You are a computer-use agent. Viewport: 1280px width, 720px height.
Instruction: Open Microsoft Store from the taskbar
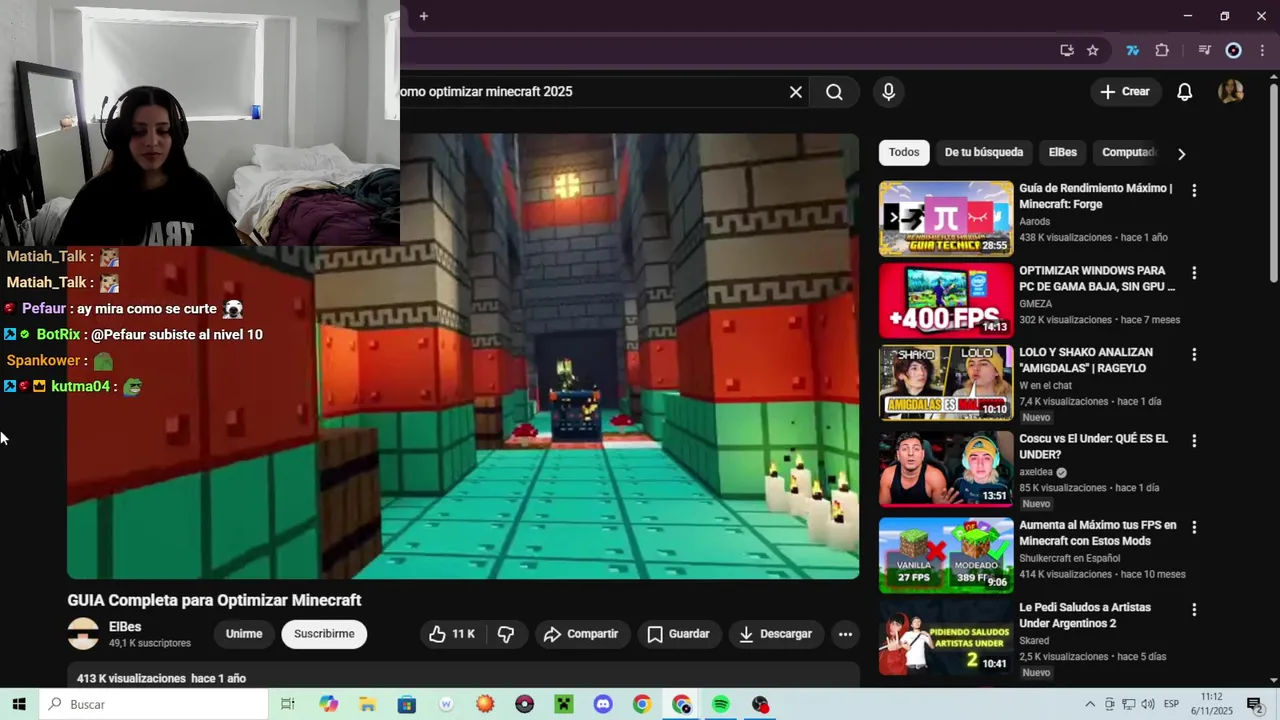coord(407,704)
